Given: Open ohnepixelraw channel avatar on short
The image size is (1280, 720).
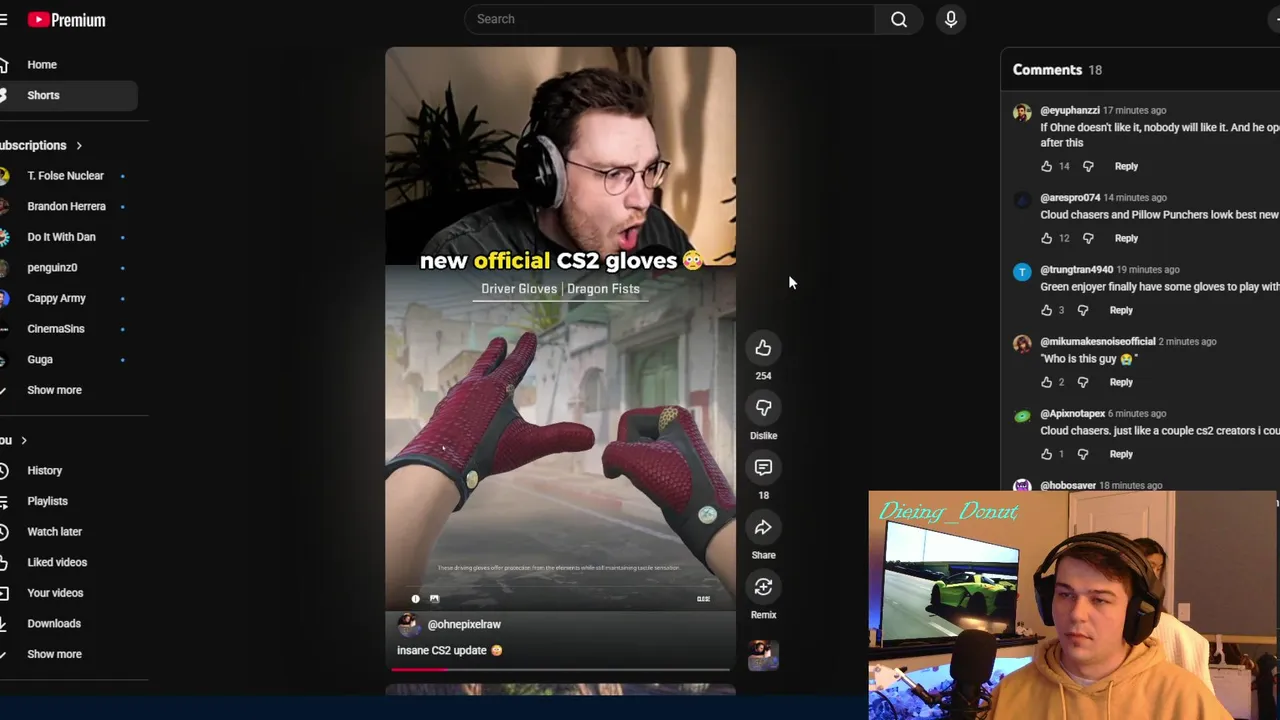Looking at the screenshot, I should tap(408, 625).
